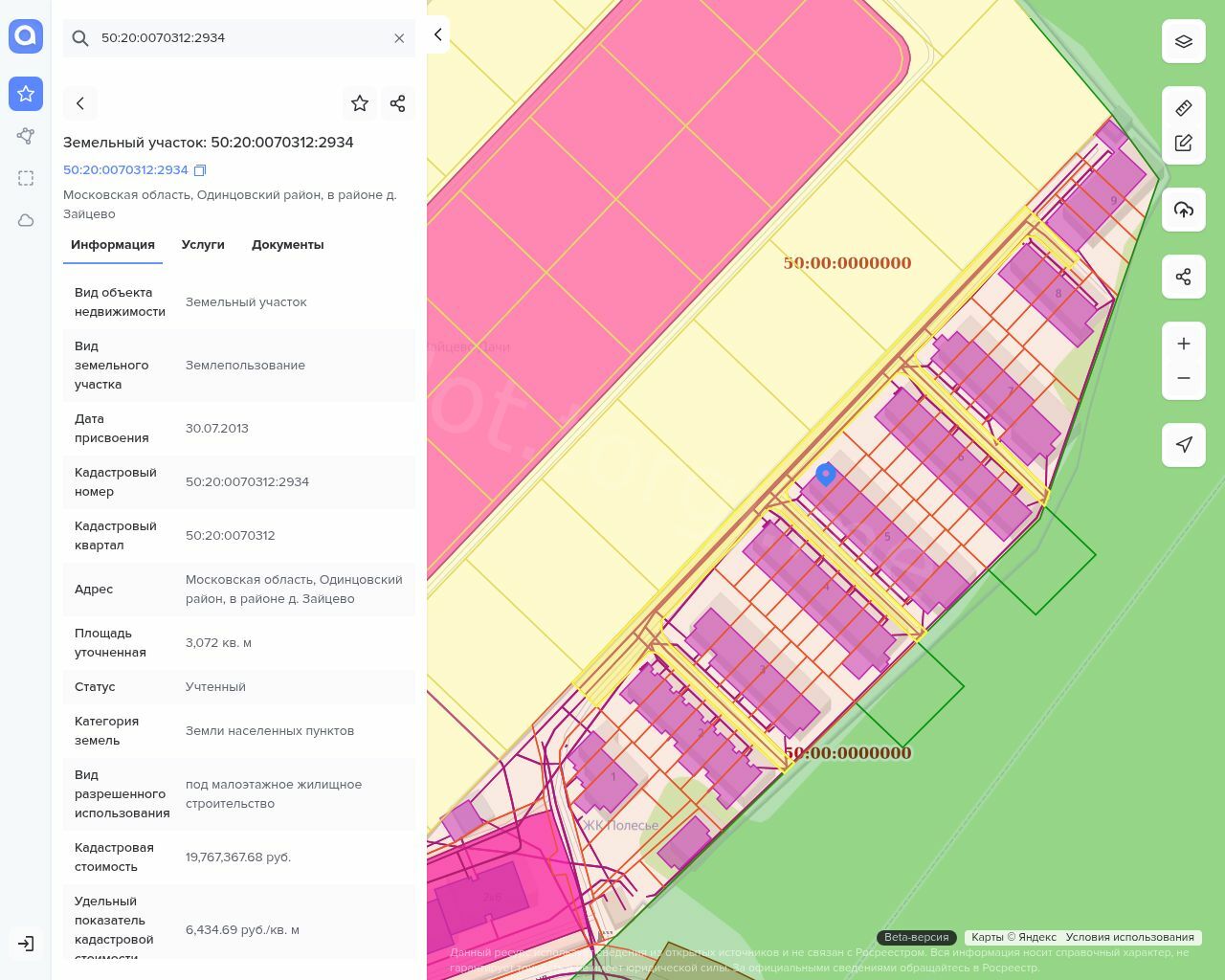Zoom out on the map

coord(1184,378)
